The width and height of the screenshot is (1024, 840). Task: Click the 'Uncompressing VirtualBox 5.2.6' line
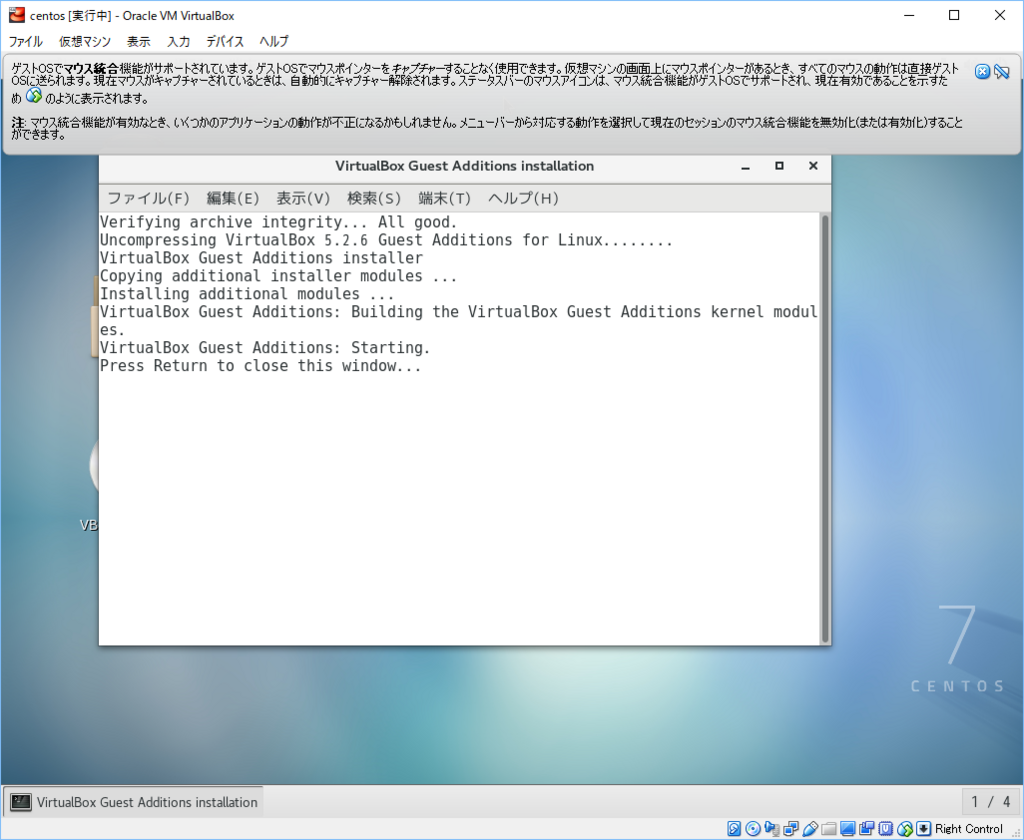coord(386,240)
